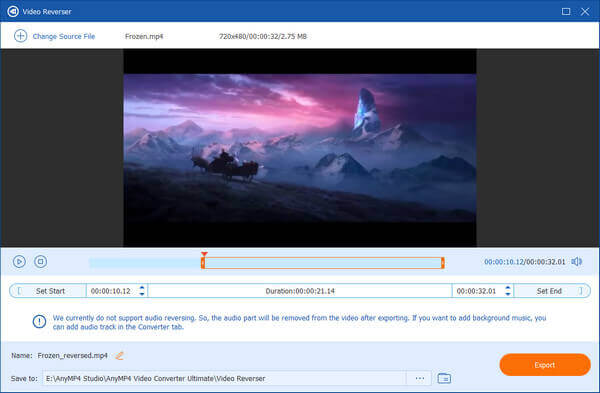600x393 pixels.
Task: Click the Set End button
Action: click(x=551, y=291)
